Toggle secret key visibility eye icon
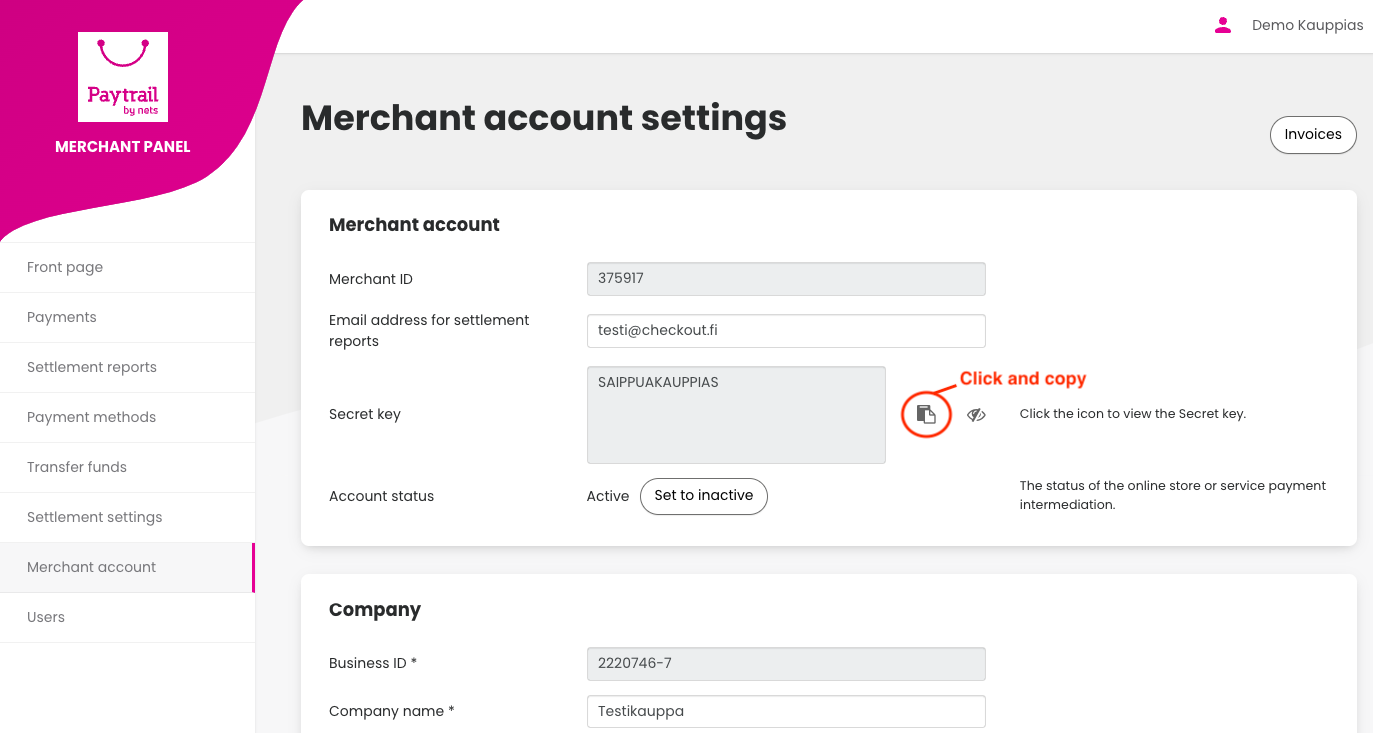1373x733 pixels. coord(976,415)
